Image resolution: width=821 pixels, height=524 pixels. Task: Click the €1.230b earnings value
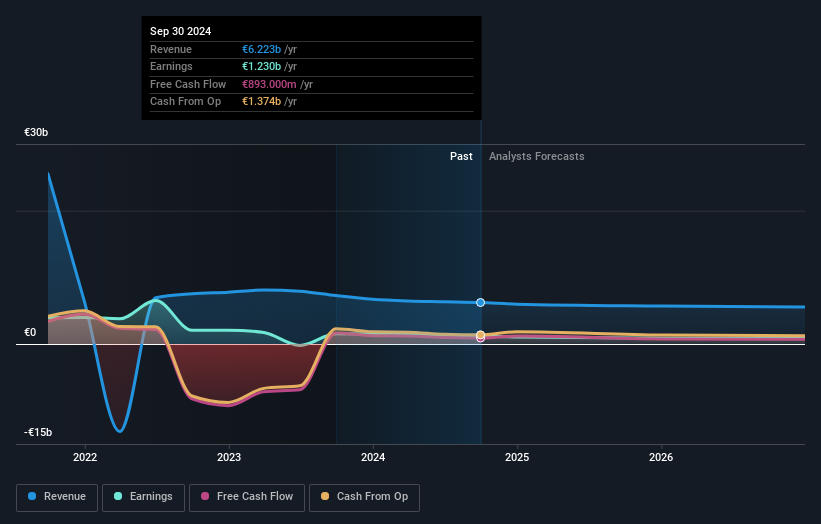[261, 66]
